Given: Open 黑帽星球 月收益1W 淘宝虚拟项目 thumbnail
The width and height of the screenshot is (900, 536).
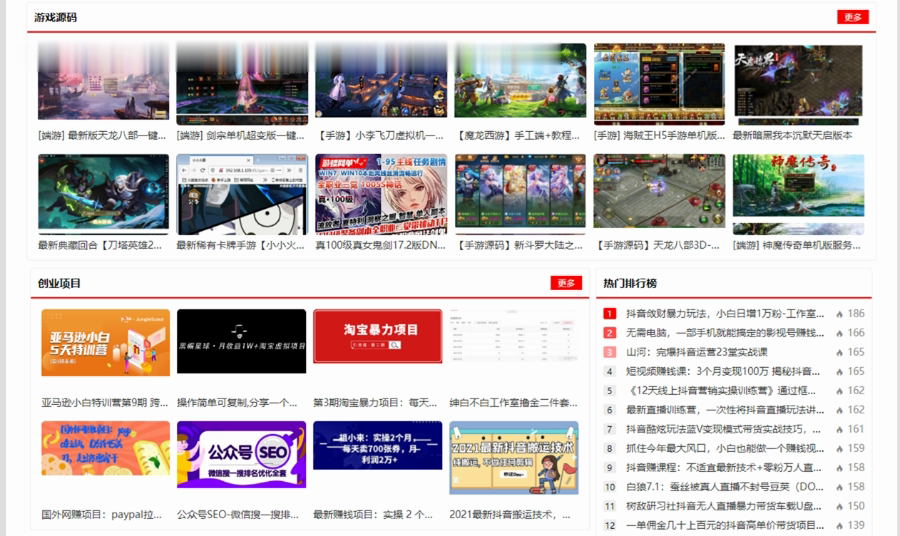Looking at the screenshot, I should coord(241,341).
